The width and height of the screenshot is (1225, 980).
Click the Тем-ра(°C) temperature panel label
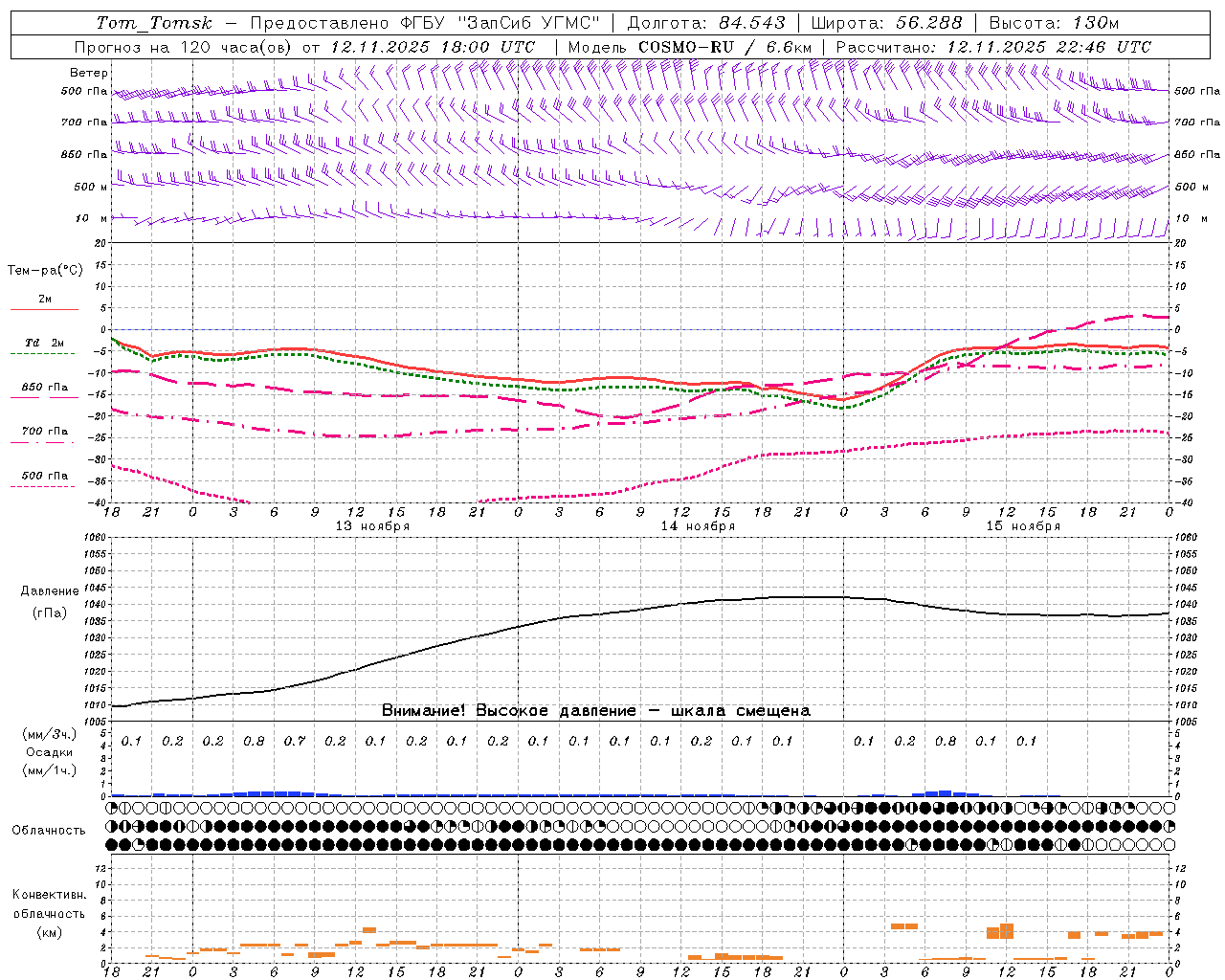45,271
